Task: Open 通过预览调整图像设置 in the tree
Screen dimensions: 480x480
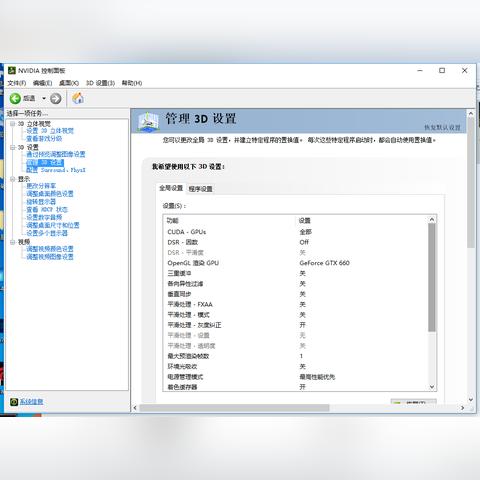Action: coord(56,154)
